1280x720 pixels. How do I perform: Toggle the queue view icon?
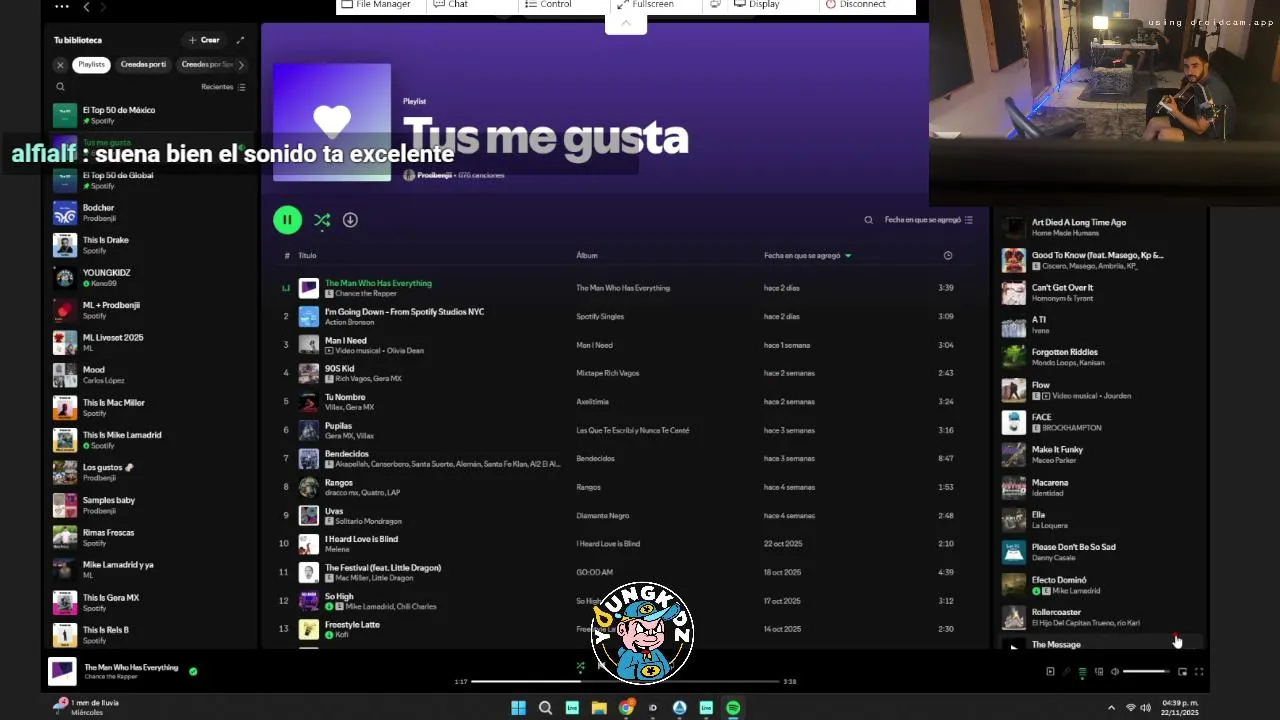click(x=1082, y=672)
